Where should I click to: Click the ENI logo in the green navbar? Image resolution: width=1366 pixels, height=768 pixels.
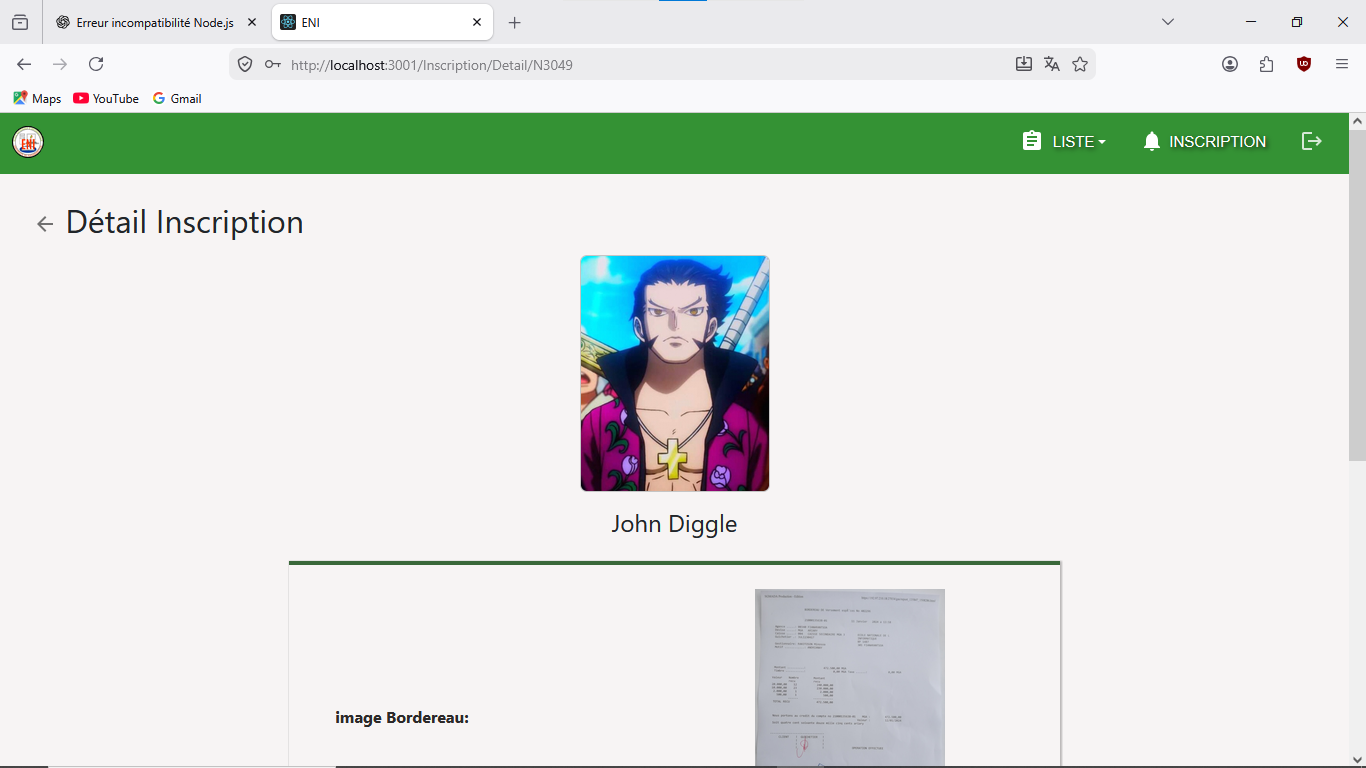[x=28, y=142]
